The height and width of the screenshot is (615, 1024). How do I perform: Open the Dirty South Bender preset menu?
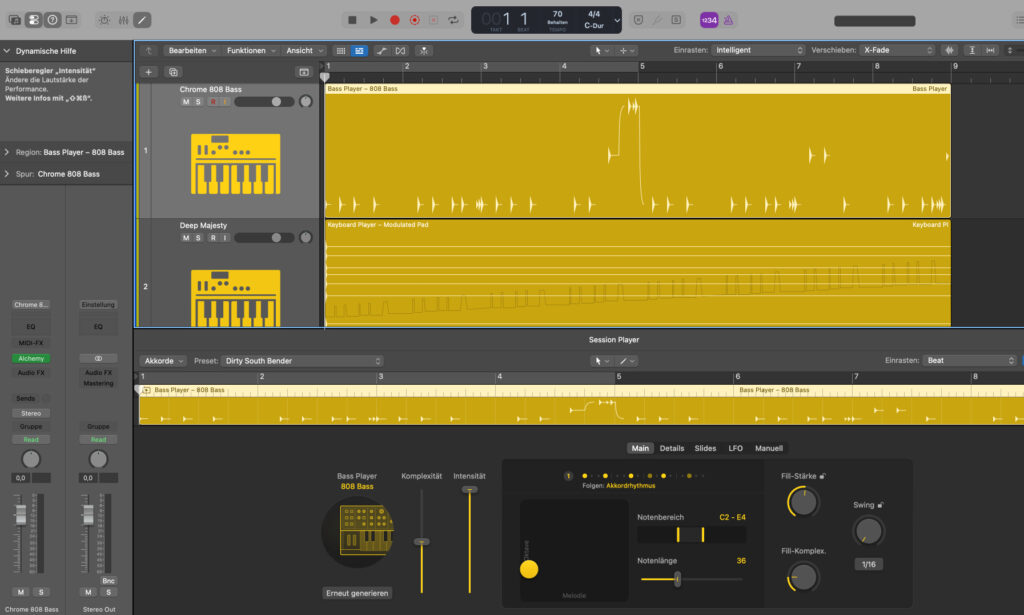tap(302, 361)
